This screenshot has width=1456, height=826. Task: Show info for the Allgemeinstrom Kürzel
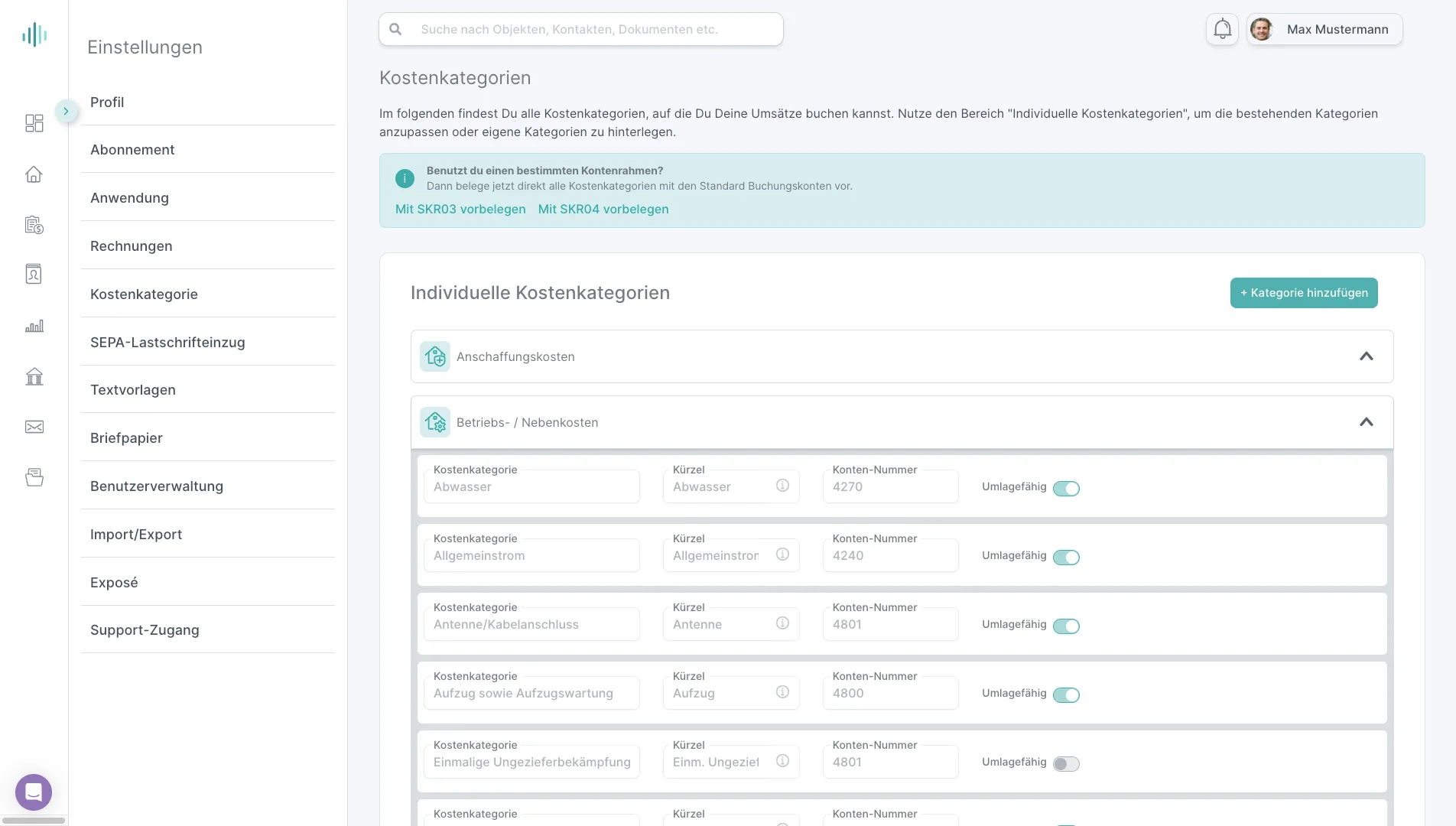[x=782, y=554]
